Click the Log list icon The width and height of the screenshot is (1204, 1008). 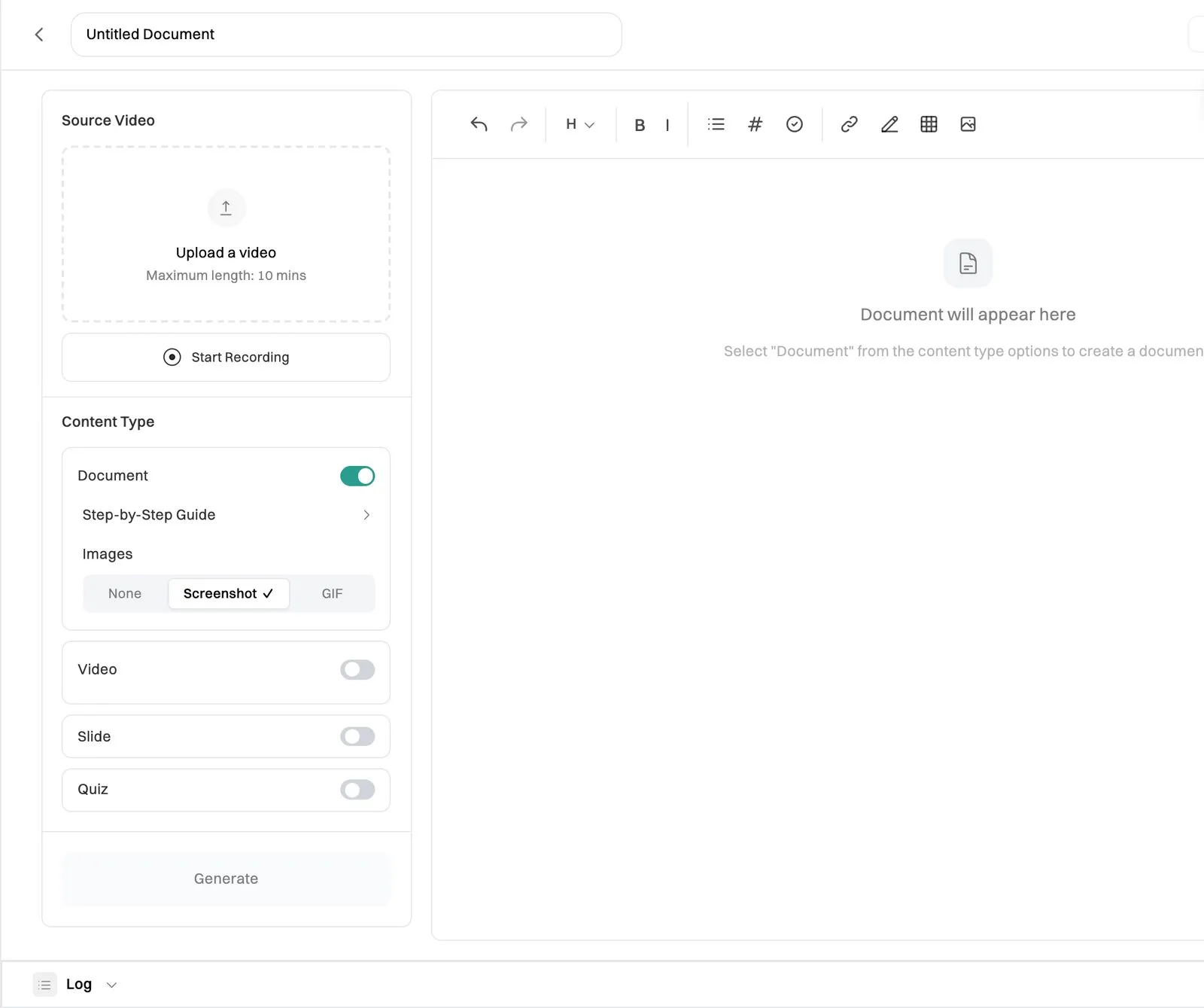(x=45, y=985)
